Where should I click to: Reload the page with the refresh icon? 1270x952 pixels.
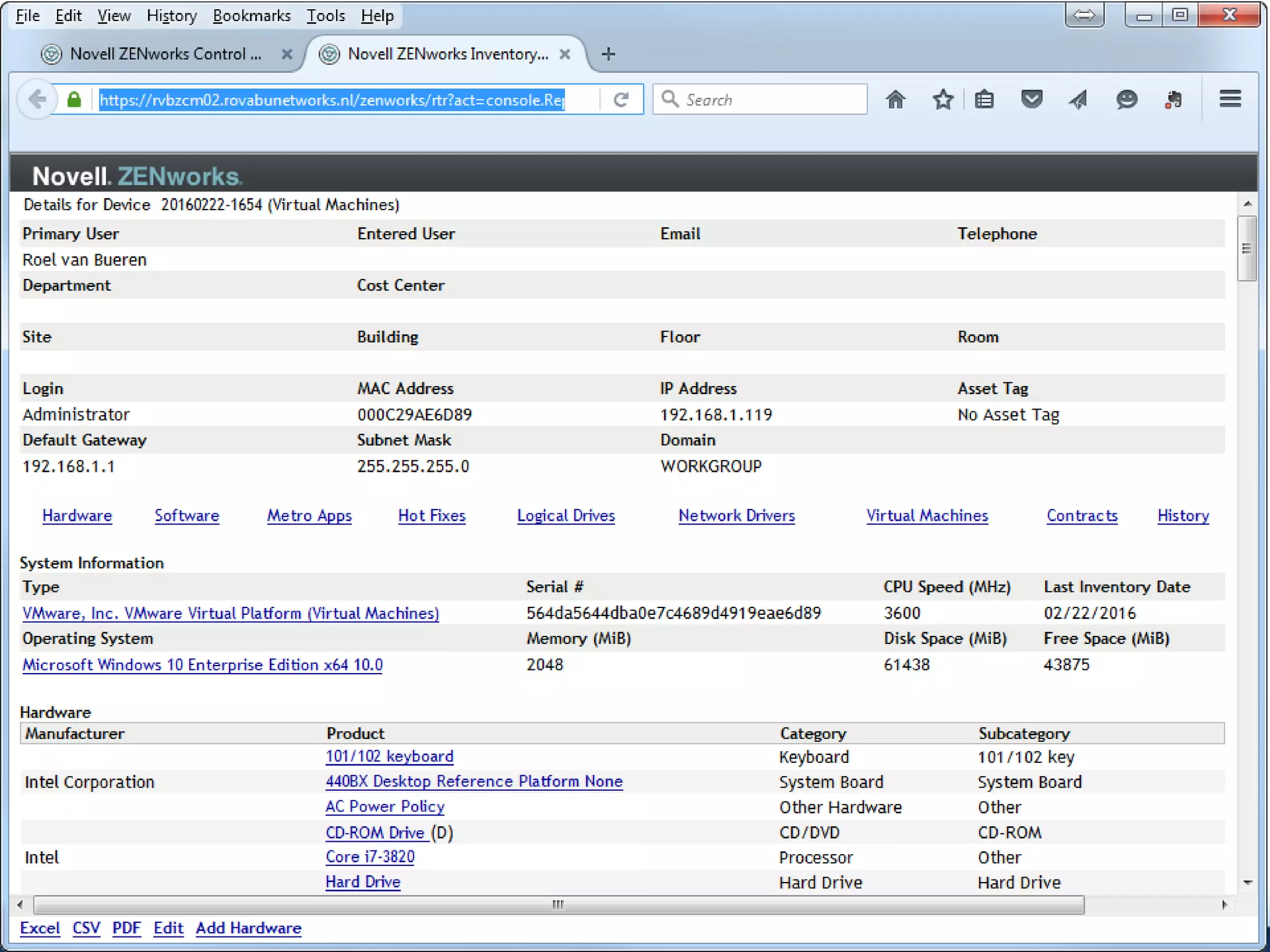tap(621, 99)
